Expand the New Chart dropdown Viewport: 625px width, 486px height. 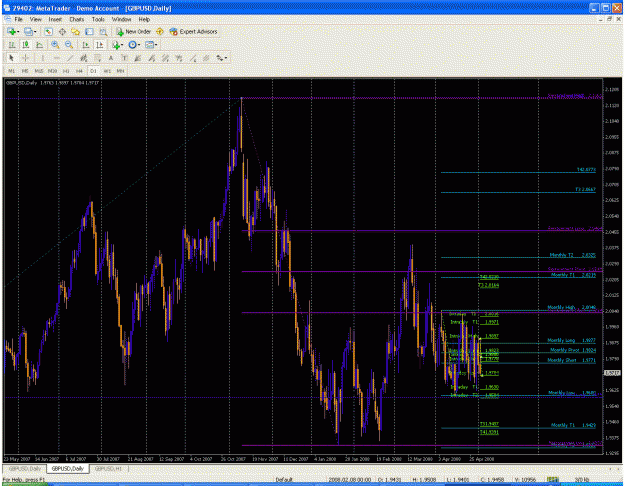[x=18, y=31]
